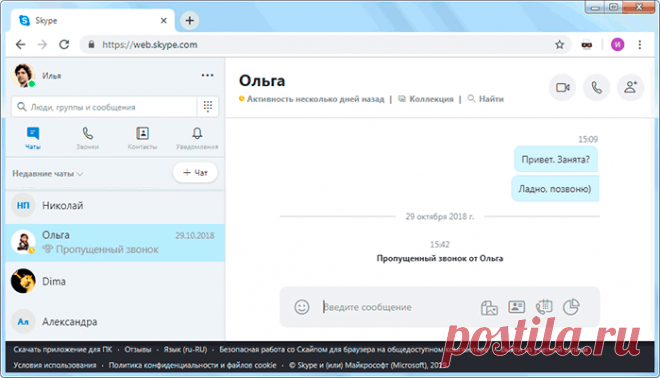Switch to the Контакты tab
This screenshot has height=378, width=660.
pyautogui.click(x=142, y=138)
